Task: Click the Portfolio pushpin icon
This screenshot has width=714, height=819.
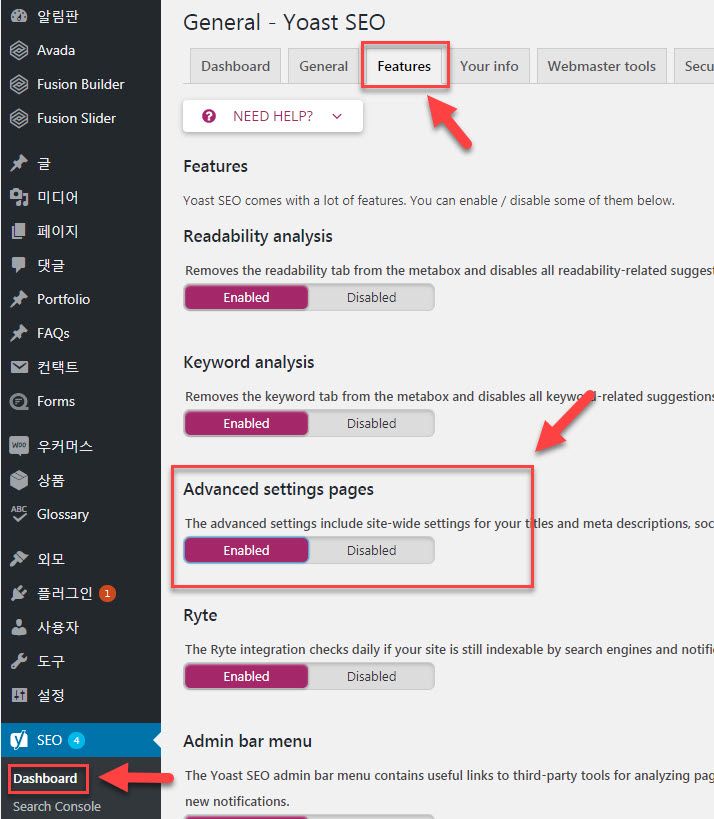Action: point(19,299)
